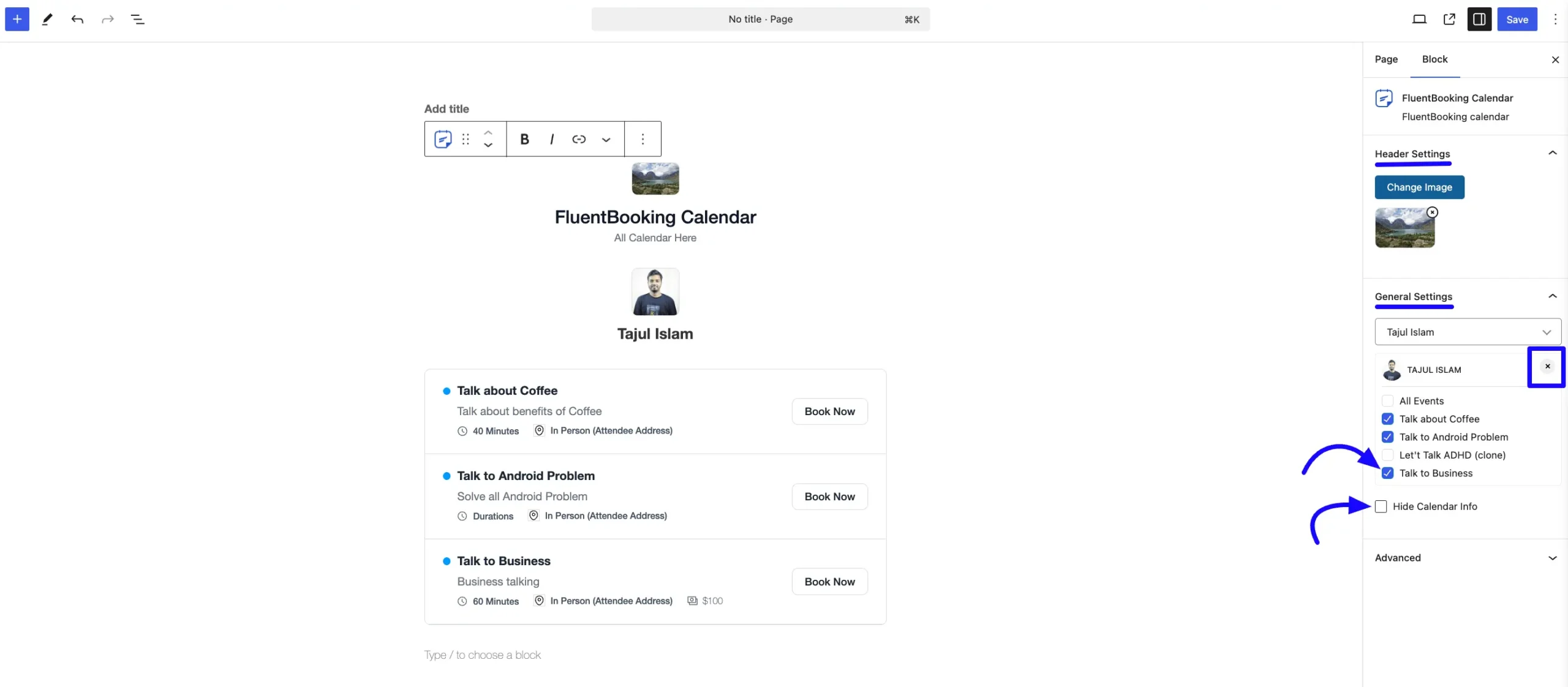
Task: Click the Talk about Coffee event title
Action: (x=507, y=391)
